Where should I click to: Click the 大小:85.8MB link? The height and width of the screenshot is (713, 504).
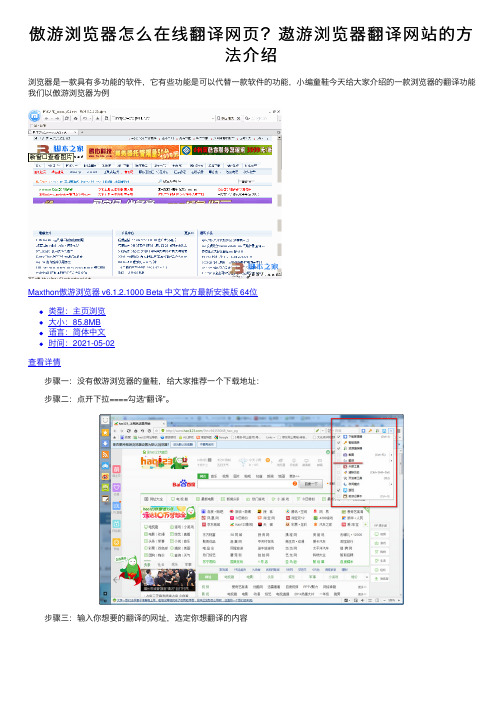pyautogui.click(x=75, y=322)
